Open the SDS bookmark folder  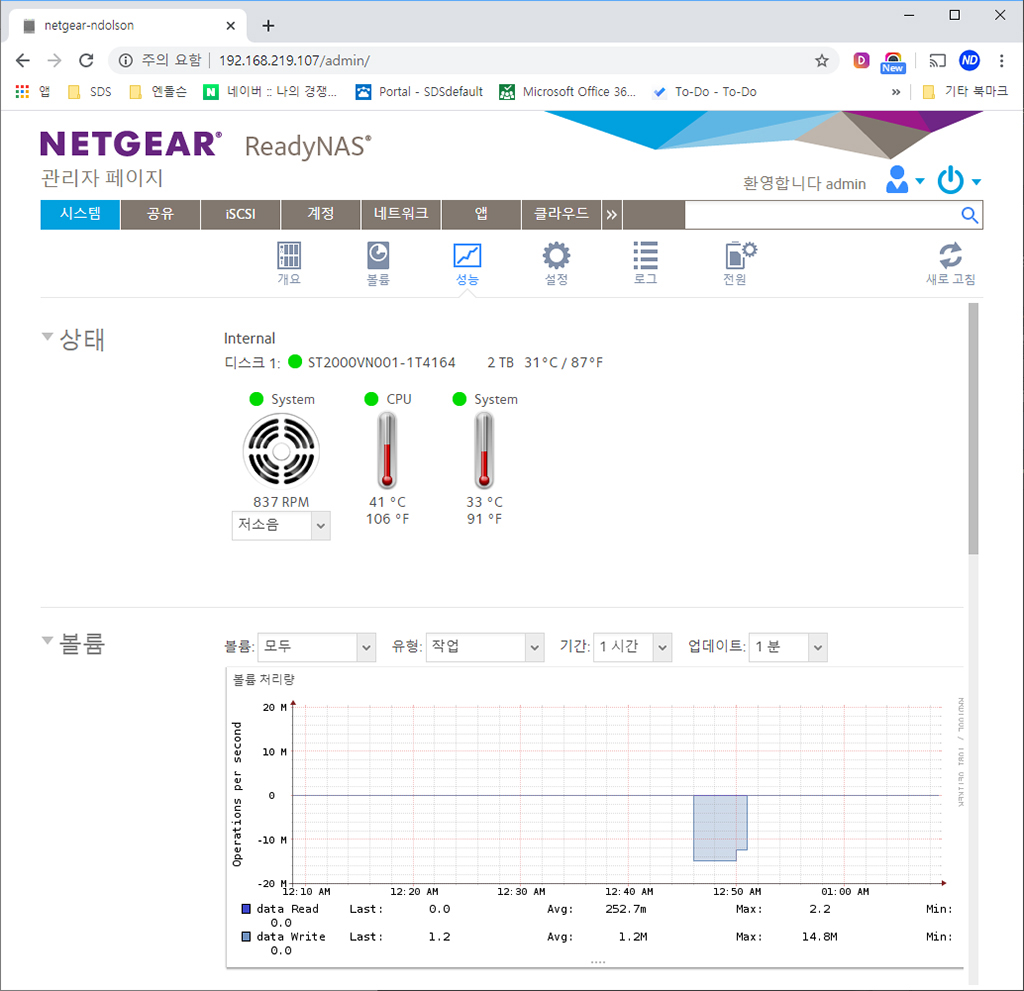tap(90, 91)
